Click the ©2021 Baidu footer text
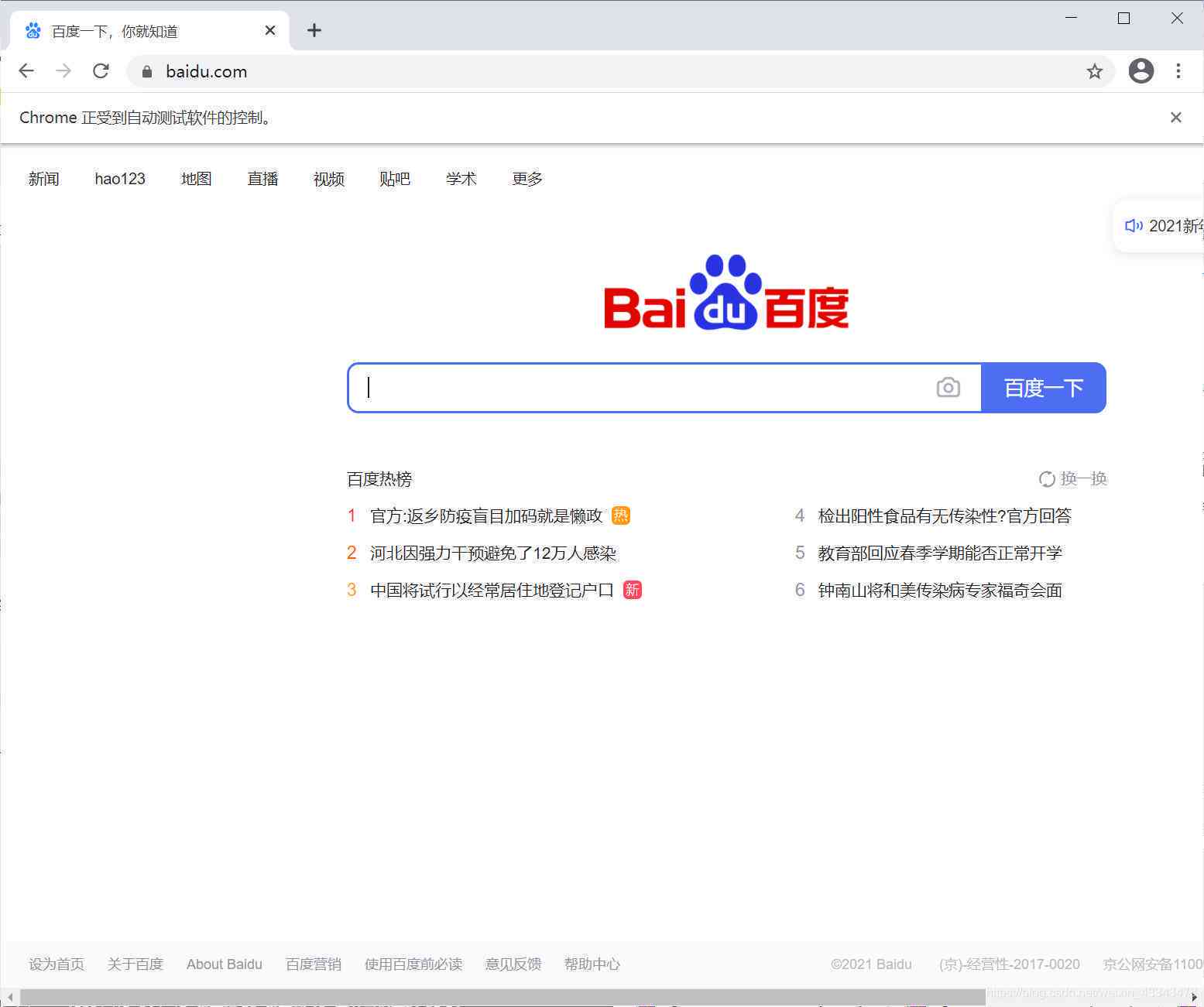This screenshot has height=1007, width=1204. pos(871,964)
